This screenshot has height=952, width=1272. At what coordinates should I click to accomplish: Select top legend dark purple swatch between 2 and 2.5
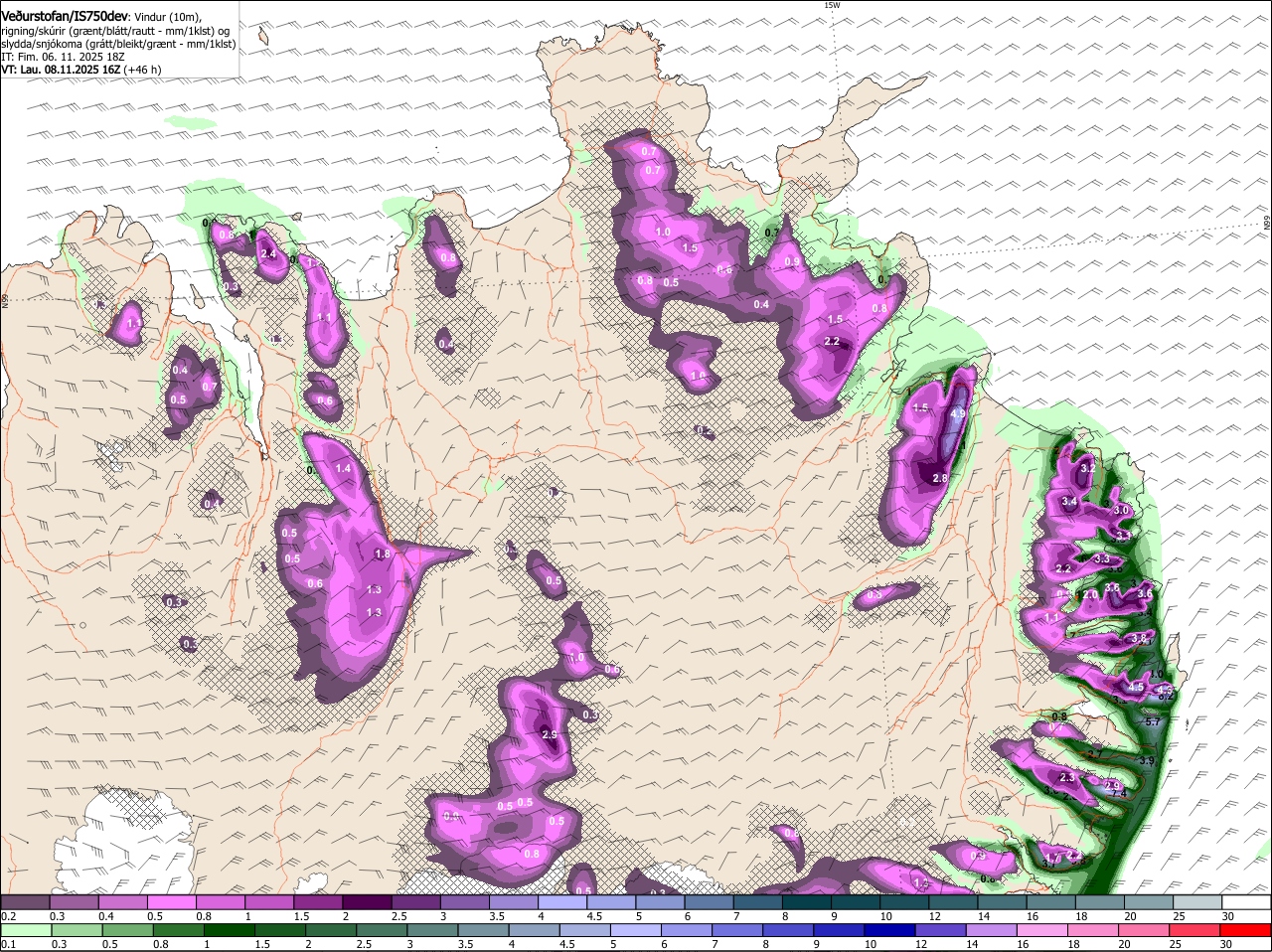point(369,902)
